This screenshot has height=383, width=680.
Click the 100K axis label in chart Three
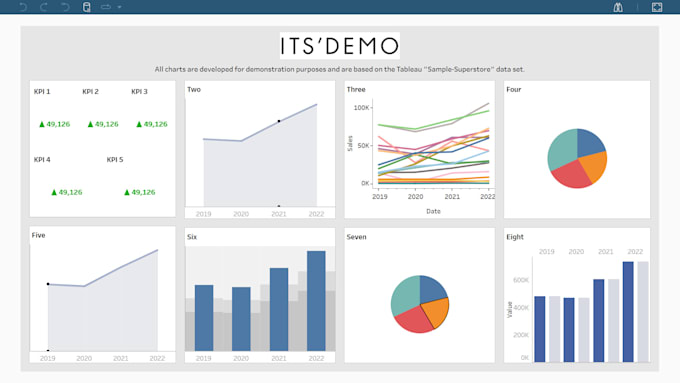361,108
